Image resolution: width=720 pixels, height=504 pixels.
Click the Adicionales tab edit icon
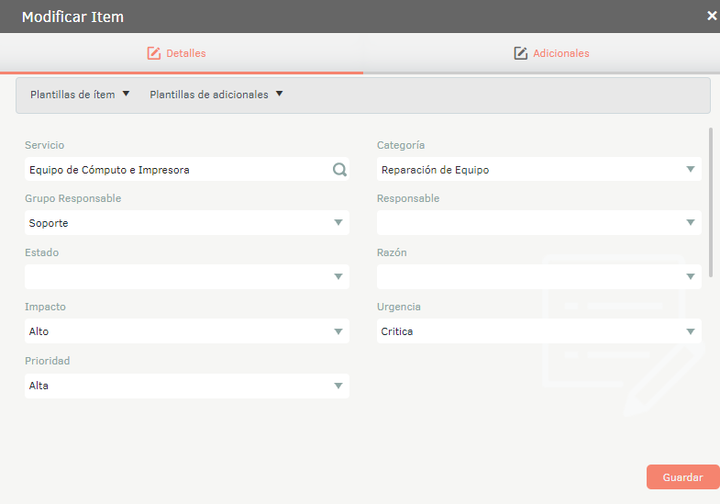click(520, 53)
